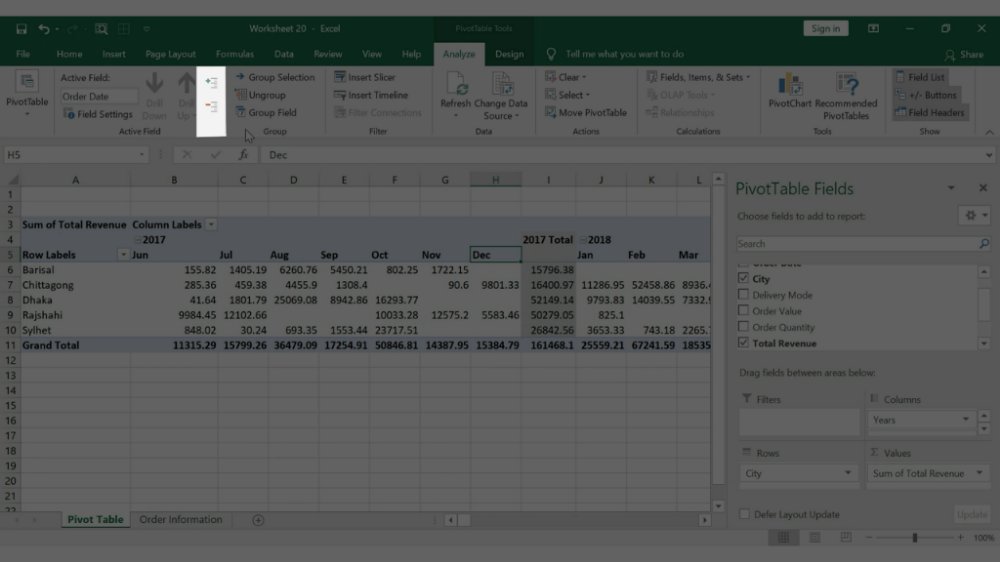Open Change Data Source
The height and width of the screenshot is (562, 1000).
tap(501, 96)
